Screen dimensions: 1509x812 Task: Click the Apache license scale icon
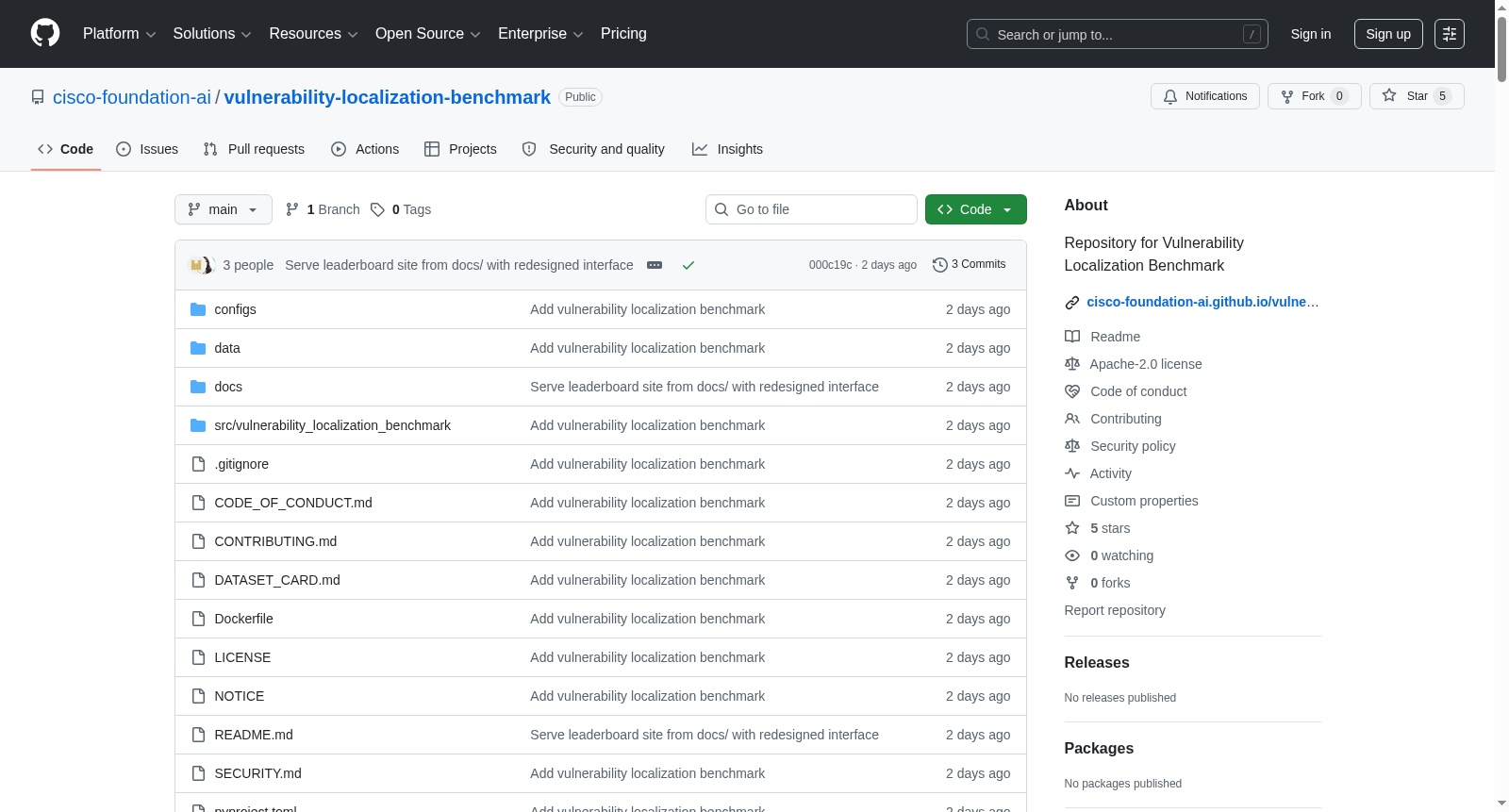click(x=1072, y=364)
